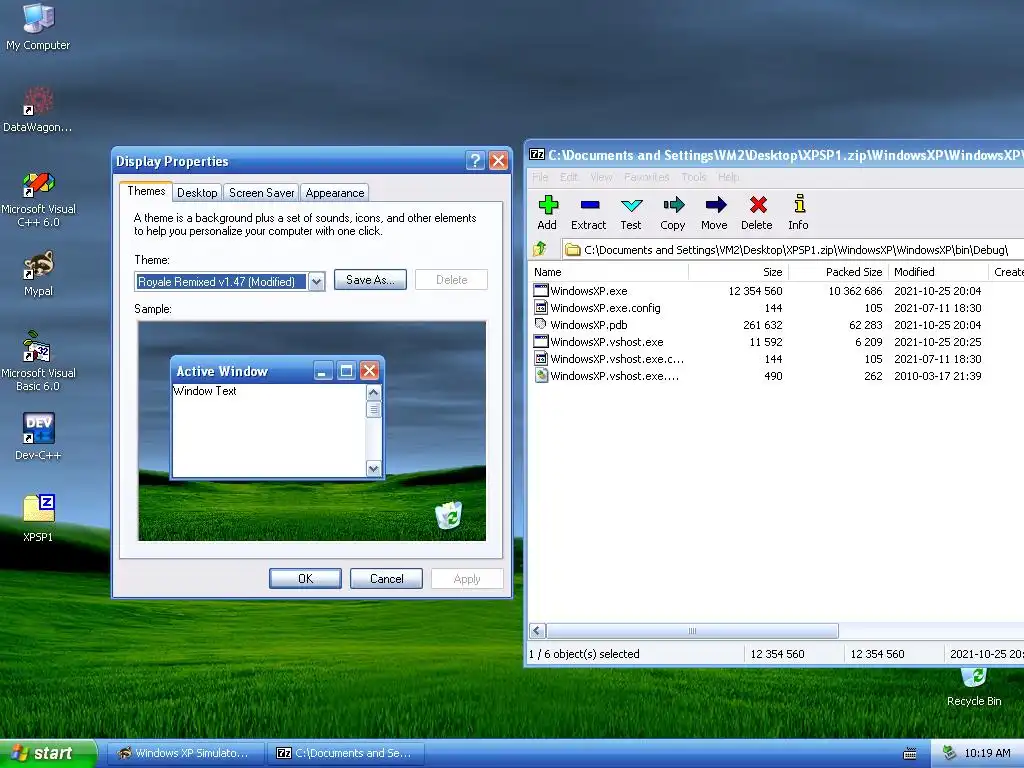Viewport: 1024px width, 768px height.
Task: Sort files by Packed Size column
Action: tap(839, 272)
